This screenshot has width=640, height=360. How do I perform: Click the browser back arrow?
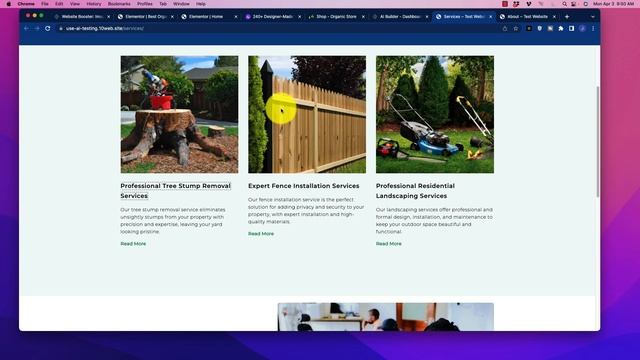pyautogui.click(x=27, y=29)
